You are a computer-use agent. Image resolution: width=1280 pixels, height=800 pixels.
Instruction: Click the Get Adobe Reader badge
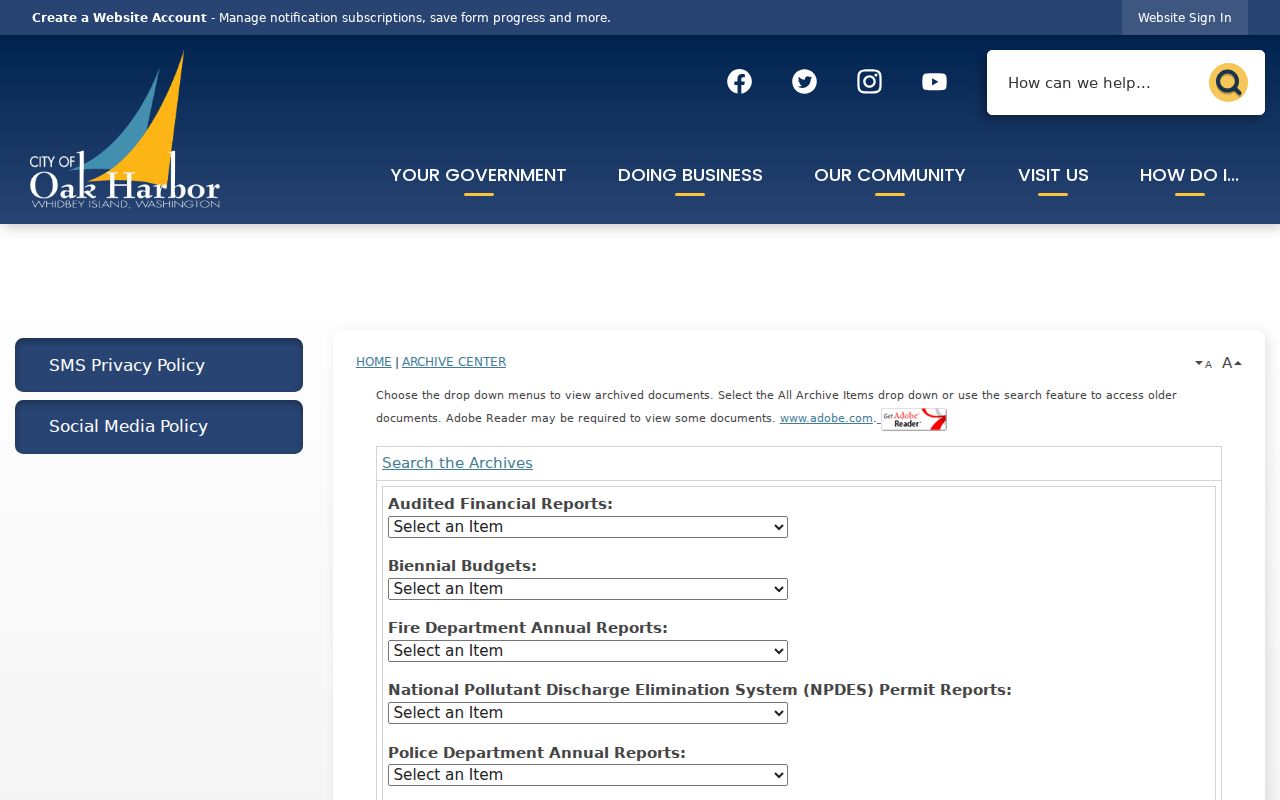[914, 419]
